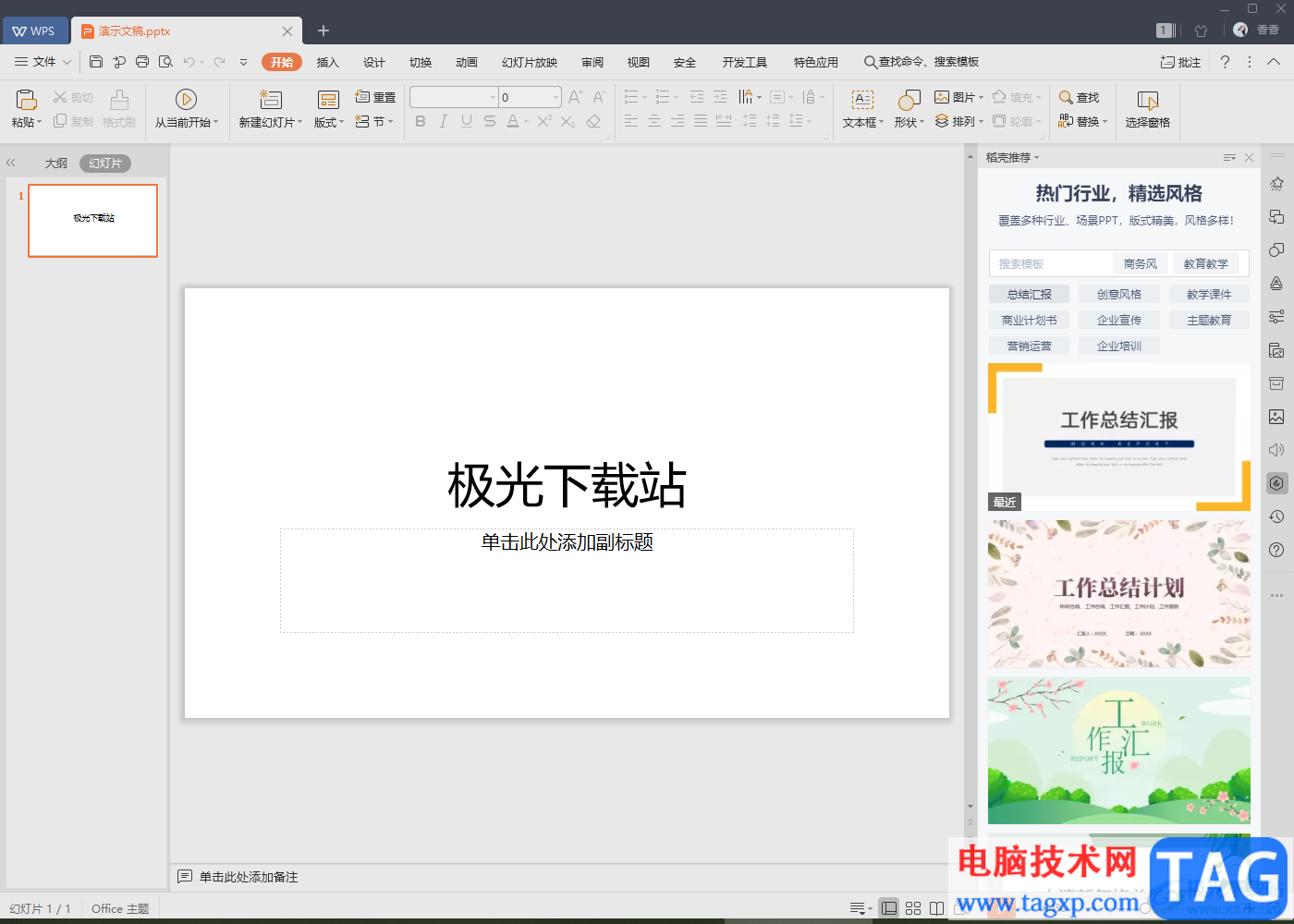This screenshot has width=1294, height=924.
Task: Click the 教学课件 category button
Action: tap(1209, 294)
